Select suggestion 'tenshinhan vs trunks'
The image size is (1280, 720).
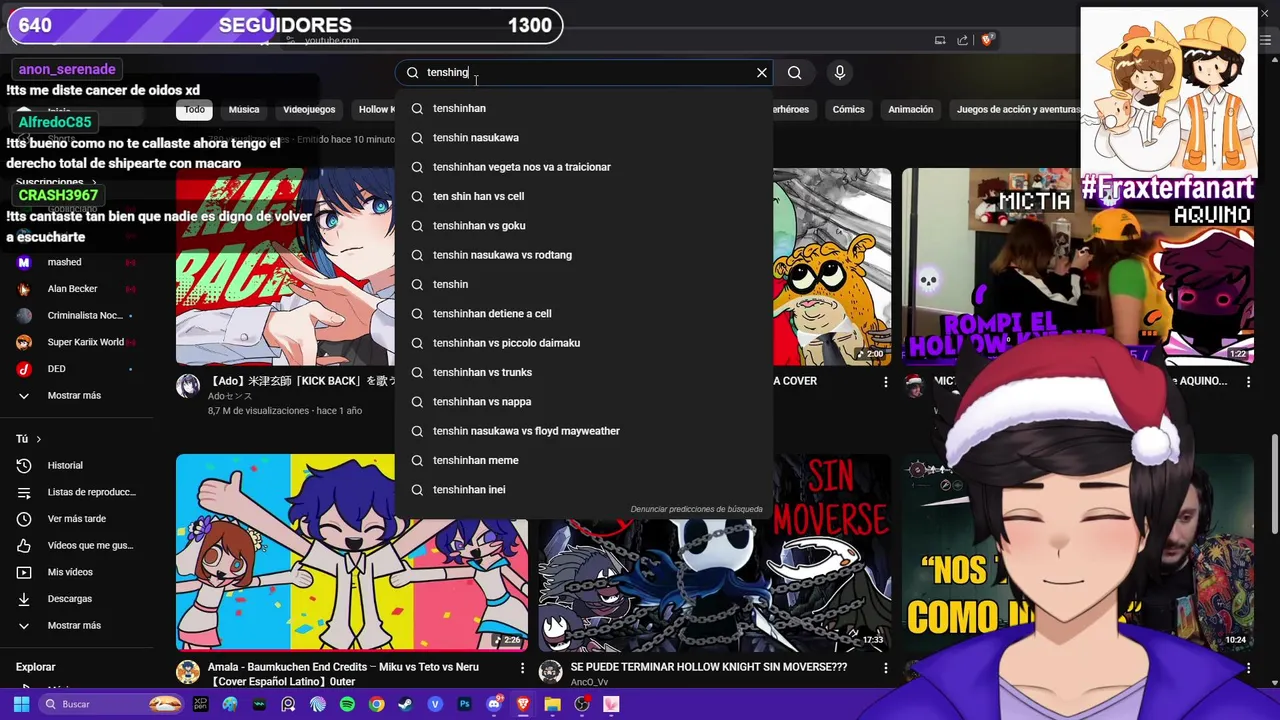click(x=584, y=372)
